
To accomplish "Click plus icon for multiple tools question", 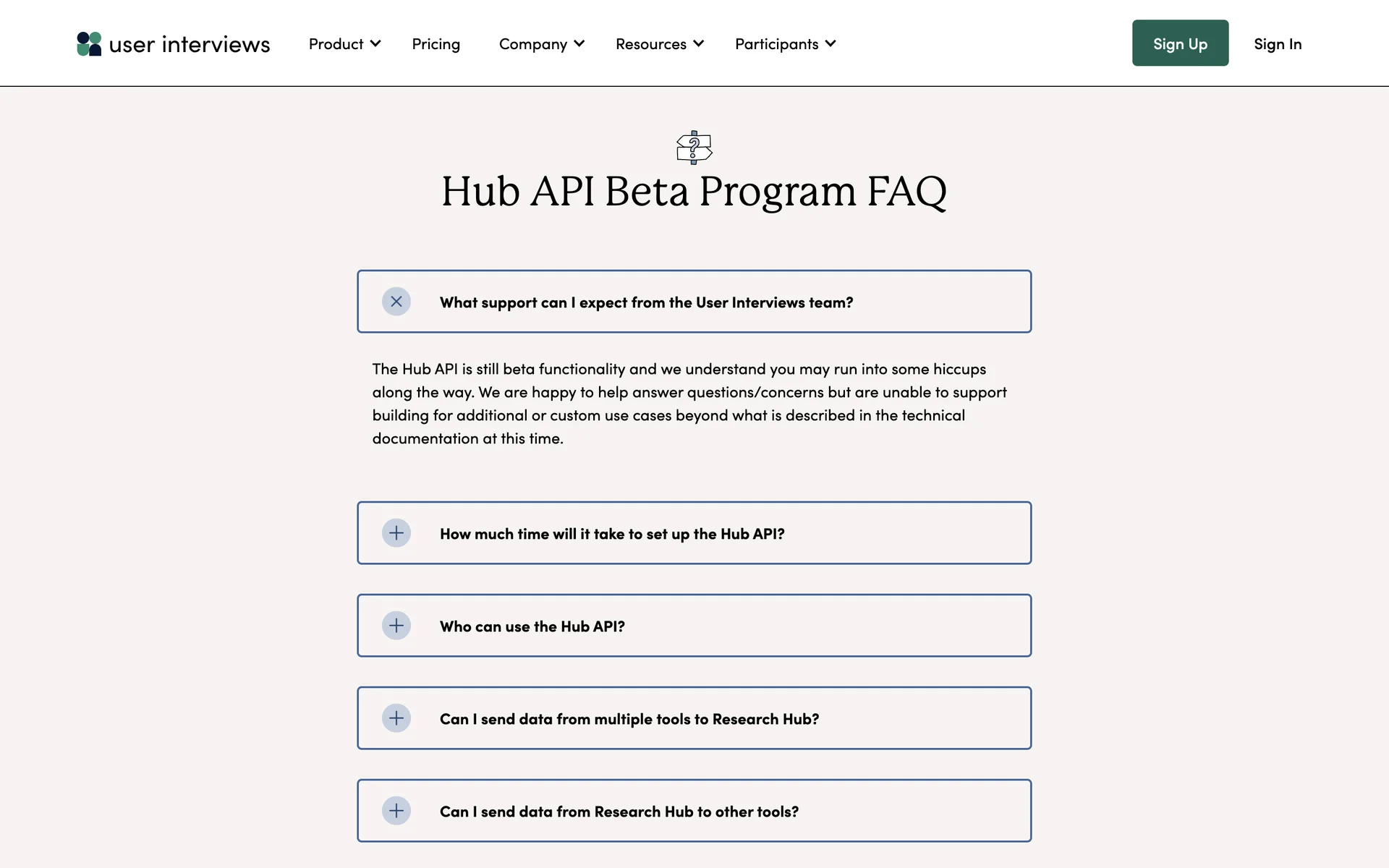I will (396, 718).
